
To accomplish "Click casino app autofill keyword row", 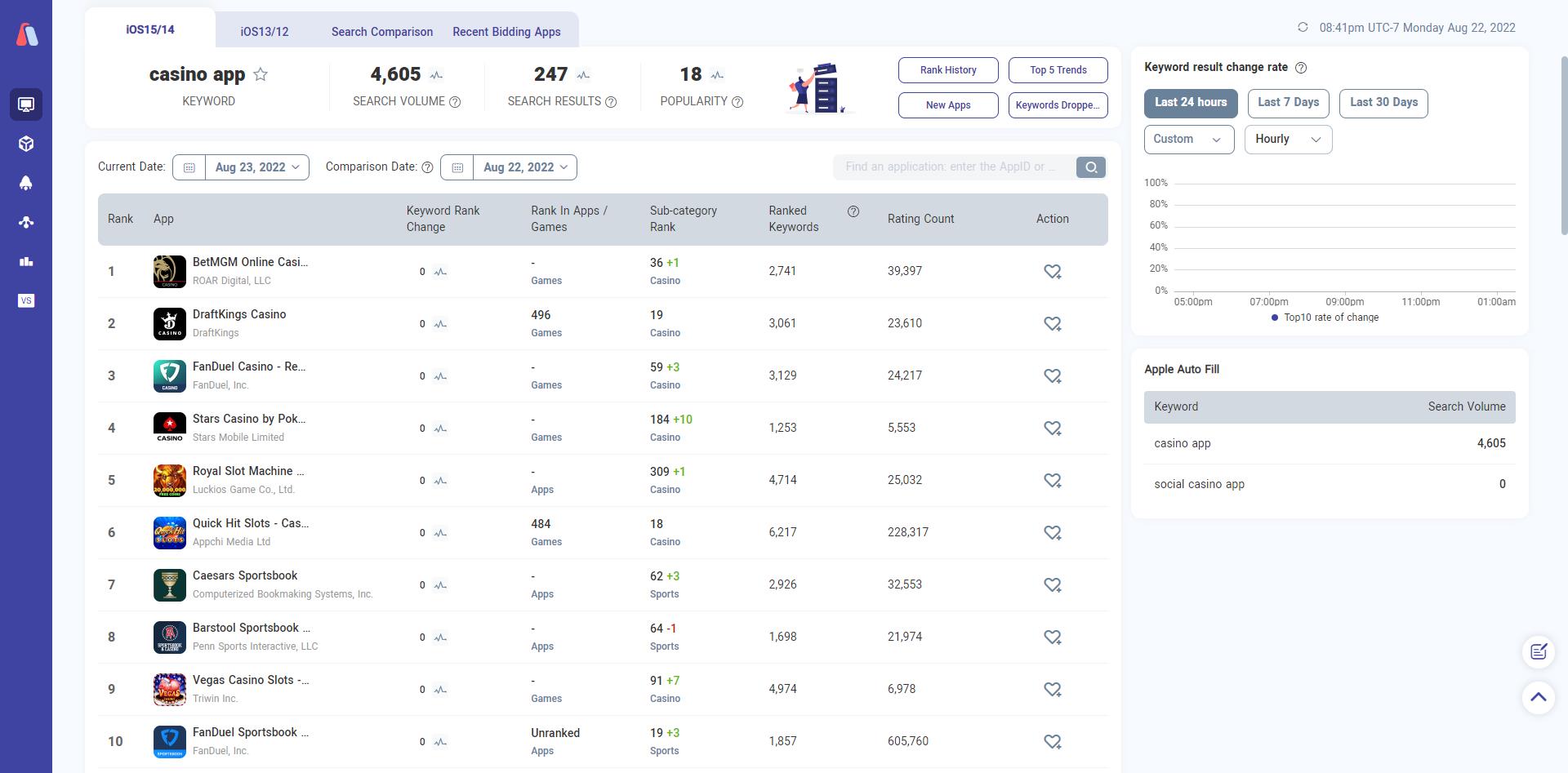I will (1330, 444).
